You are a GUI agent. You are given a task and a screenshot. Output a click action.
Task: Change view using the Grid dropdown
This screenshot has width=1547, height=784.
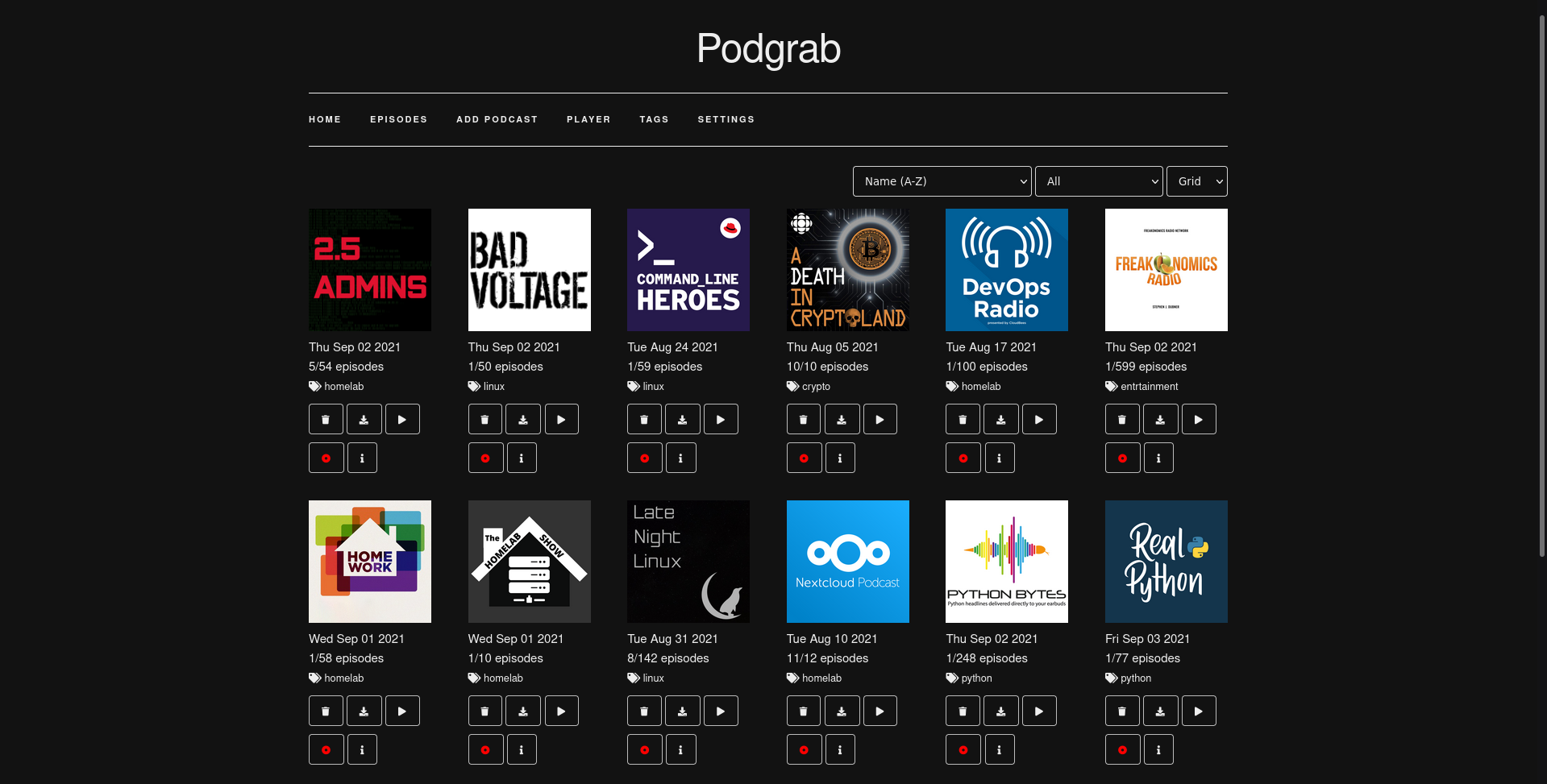coord(1196,181)
